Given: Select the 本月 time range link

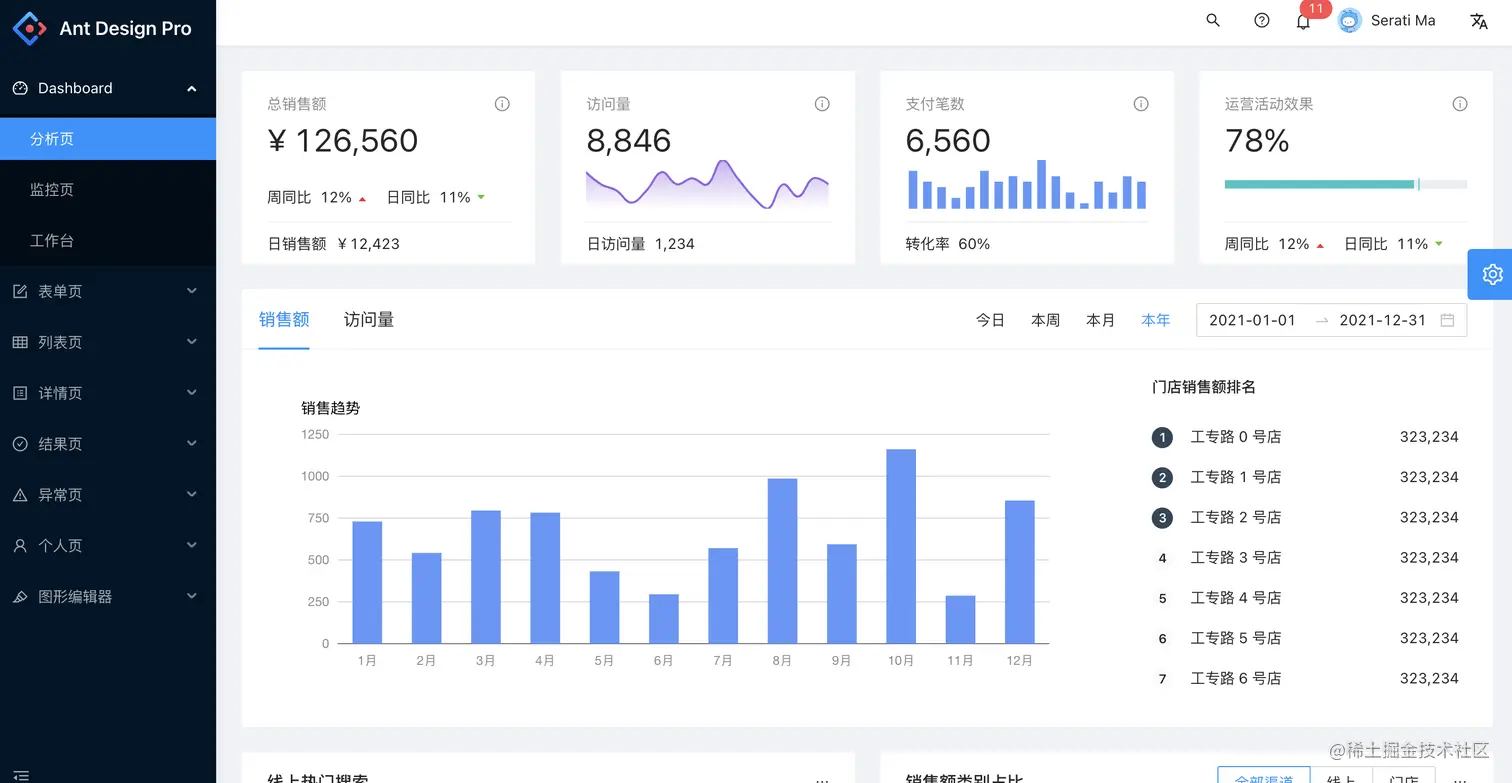Looking at the screenshot, I should pyautogui.click(x=1100, y=320).
